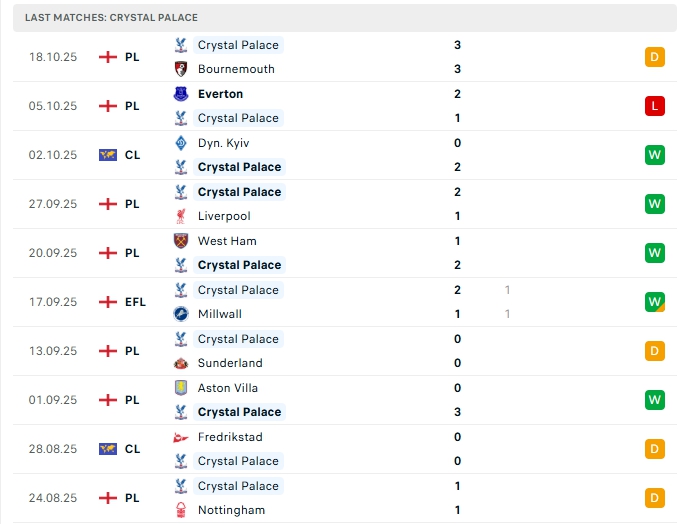
Task: Click the West Ham club crest
Action: point(181,241)
